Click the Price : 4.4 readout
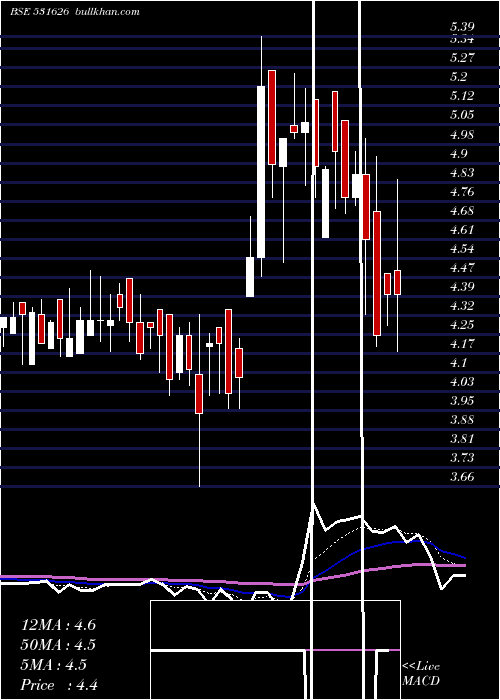The height and width of the screenshot is (700, 500). (59, 685)
